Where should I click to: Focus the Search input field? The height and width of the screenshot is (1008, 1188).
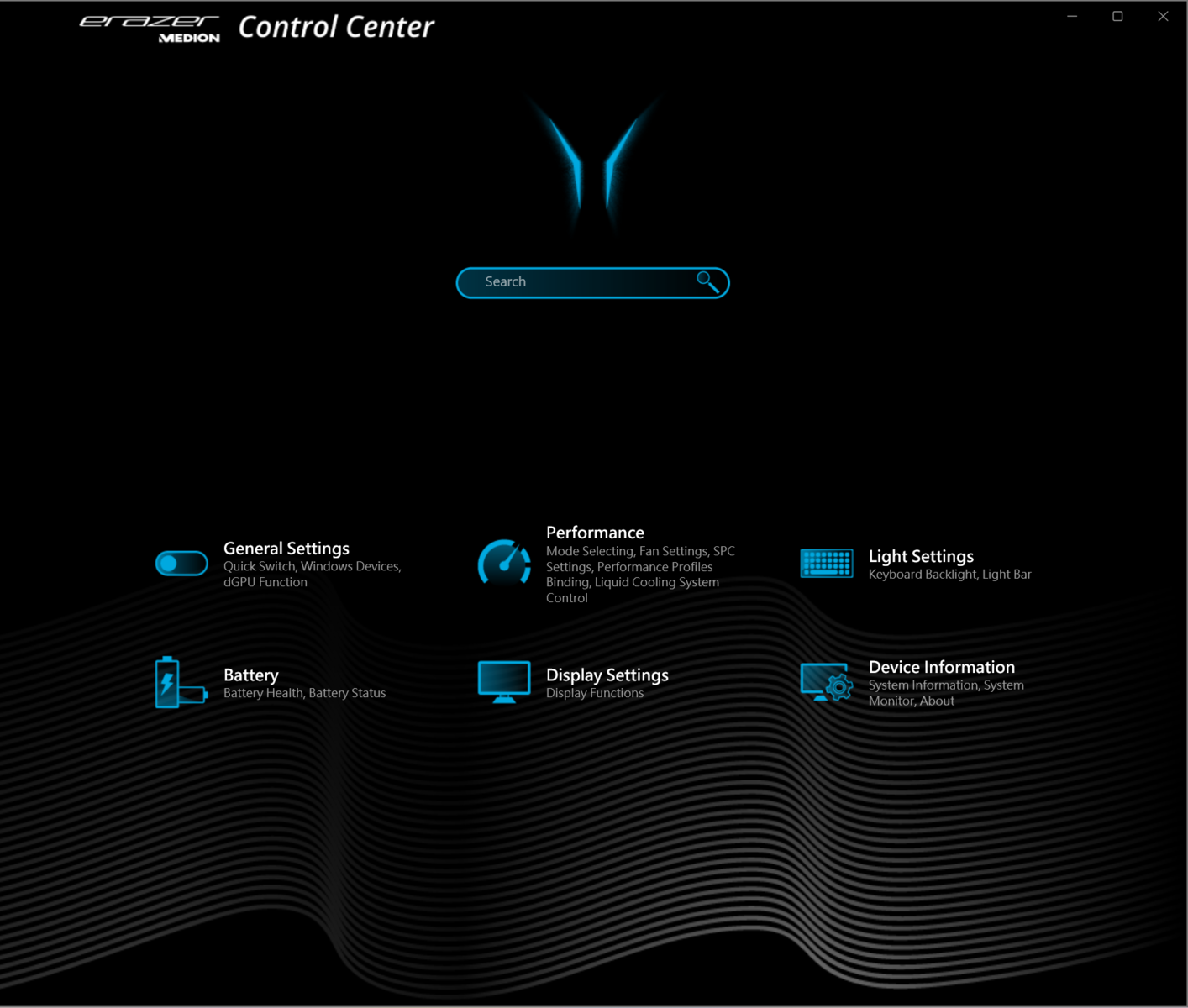pyautogui.click(x=592, y=283)
